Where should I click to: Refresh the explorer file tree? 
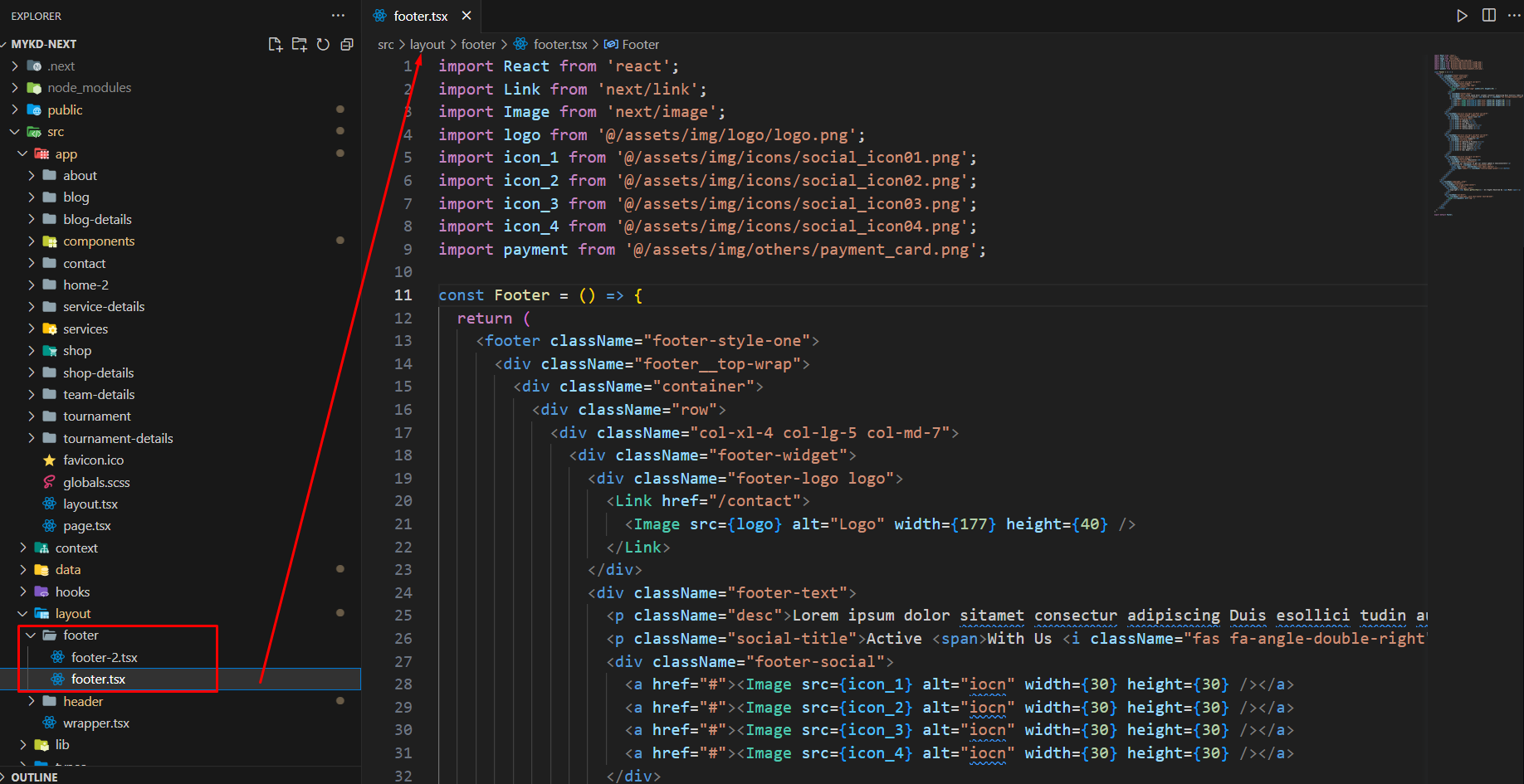point(324,44)
